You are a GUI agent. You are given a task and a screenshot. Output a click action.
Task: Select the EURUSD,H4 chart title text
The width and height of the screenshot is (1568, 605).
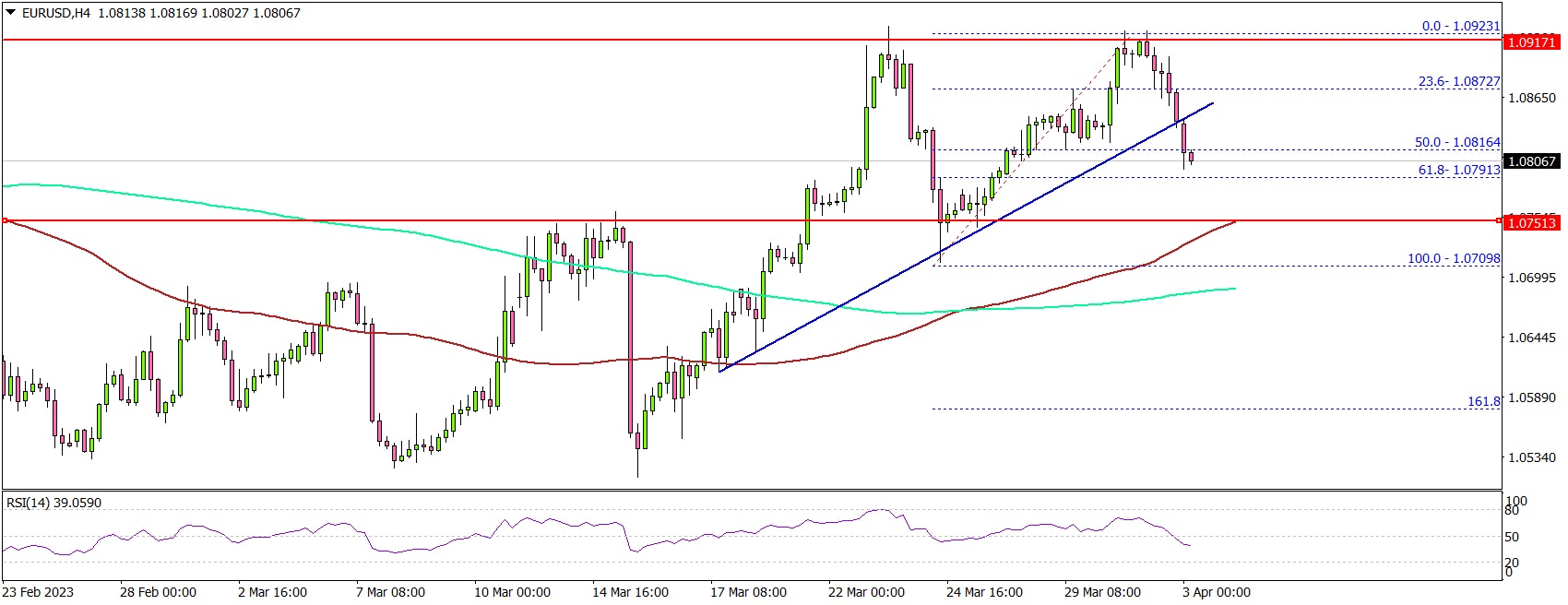56,14
